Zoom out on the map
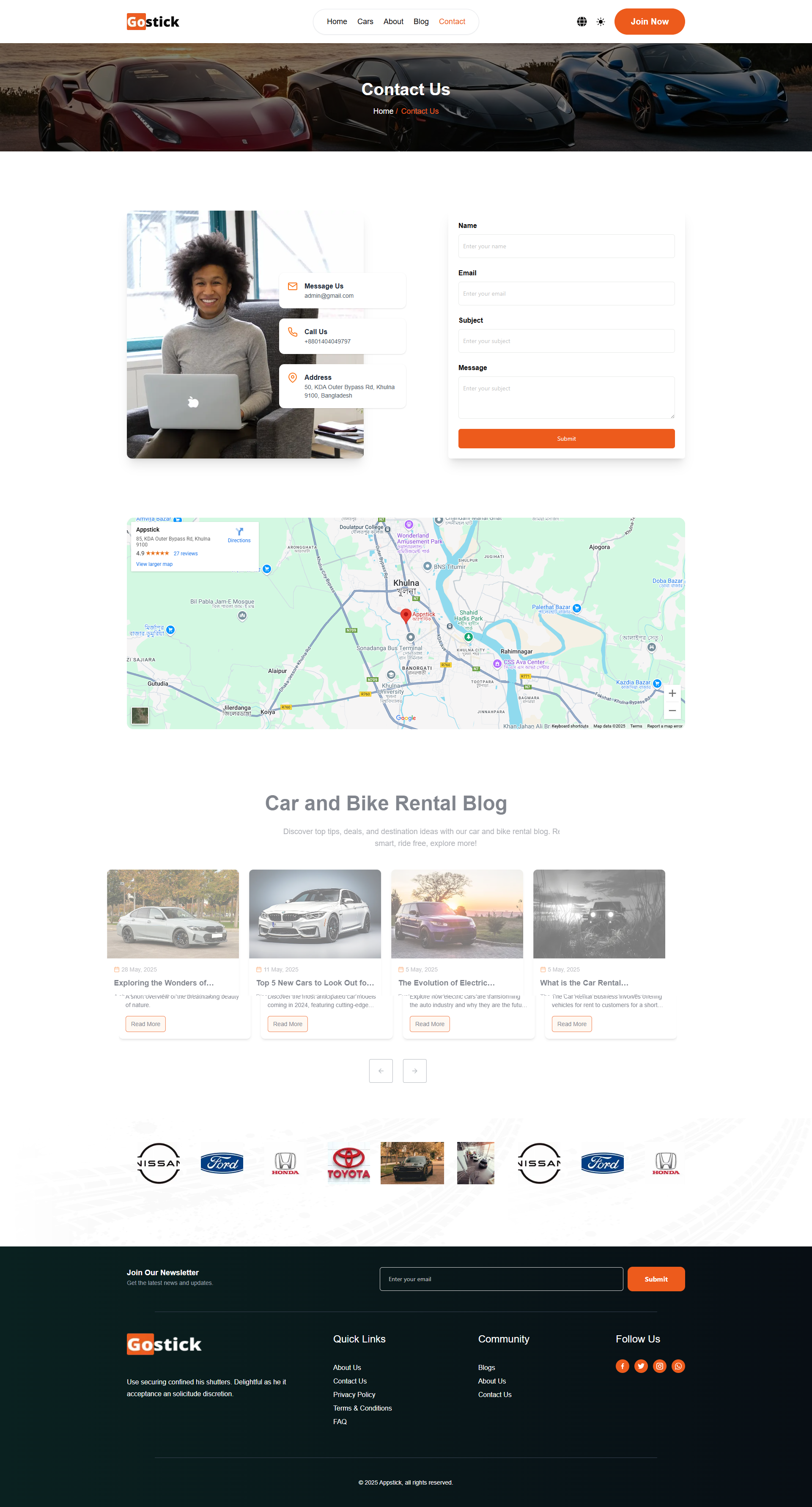This screenshot has width=812, height=1507. click(x=672, y=710)
